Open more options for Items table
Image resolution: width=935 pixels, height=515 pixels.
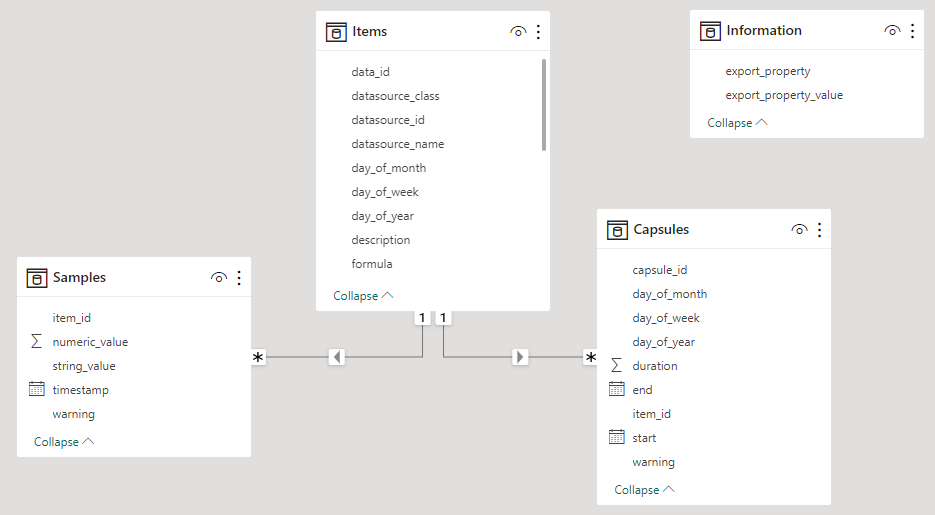click(538, 32)
